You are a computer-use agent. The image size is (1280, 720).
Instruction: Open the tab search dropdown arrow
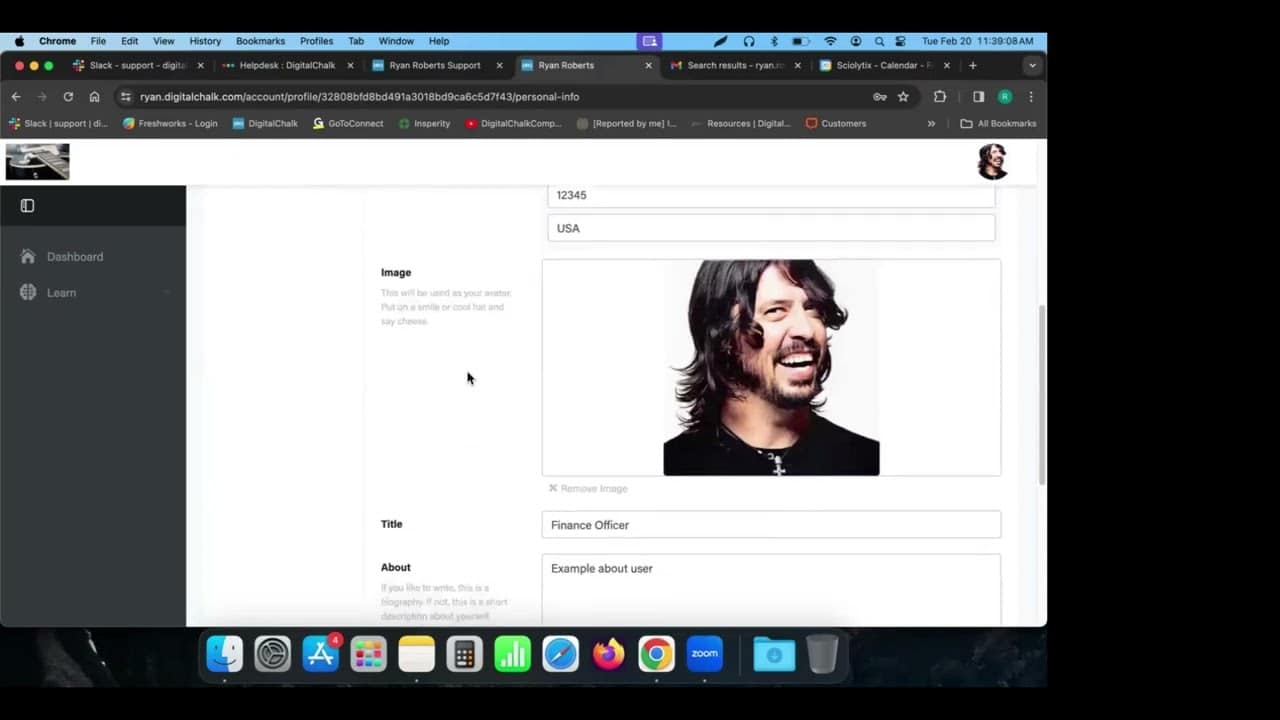click(1032, 65)
